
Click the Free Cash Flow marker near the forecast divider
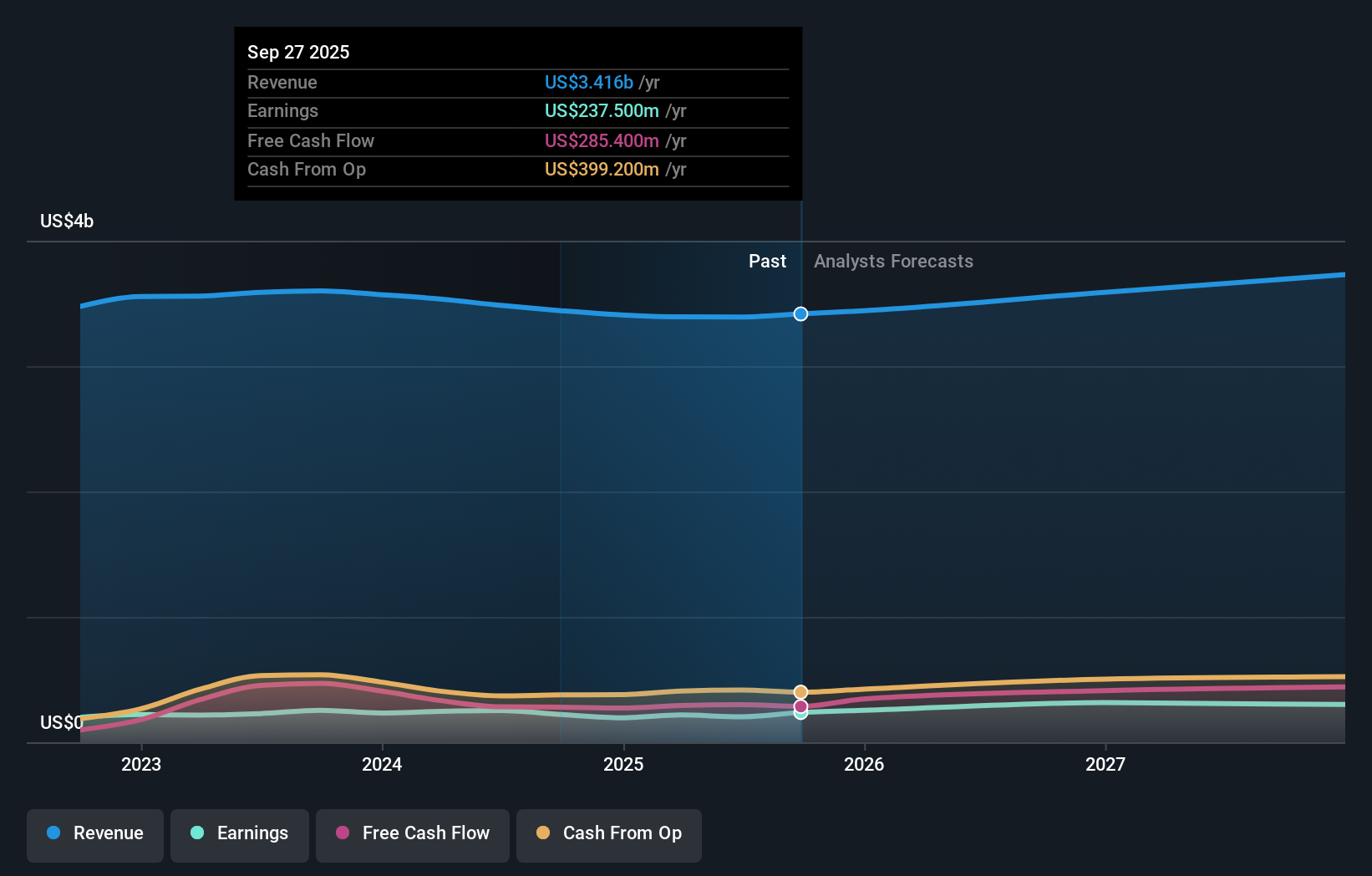[x=800, y=706]
